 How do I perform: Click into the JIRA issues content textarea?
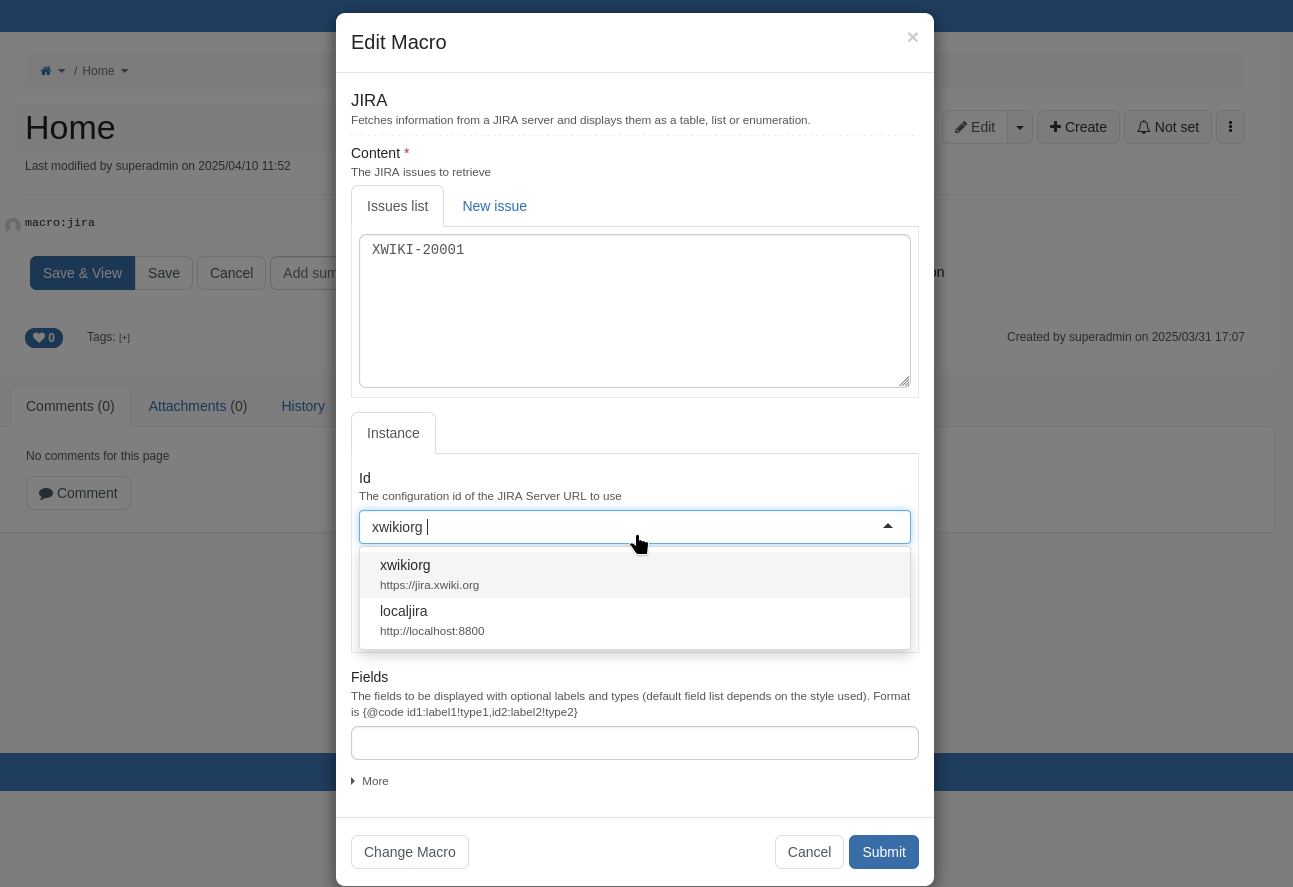tap(635, 311)
